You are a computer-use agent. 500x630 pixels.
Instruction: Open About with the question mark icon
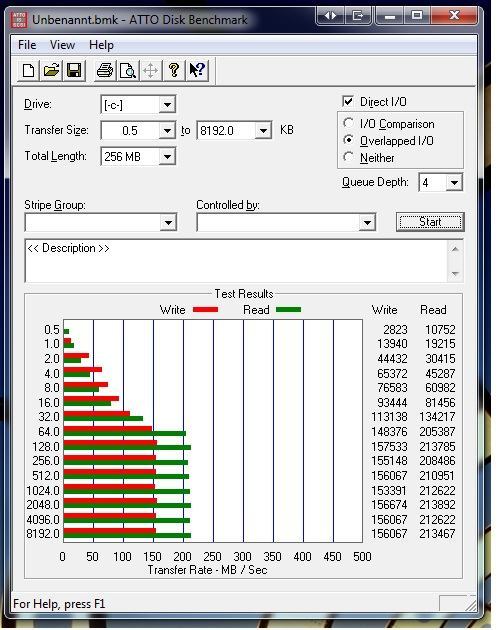point(174,71)
